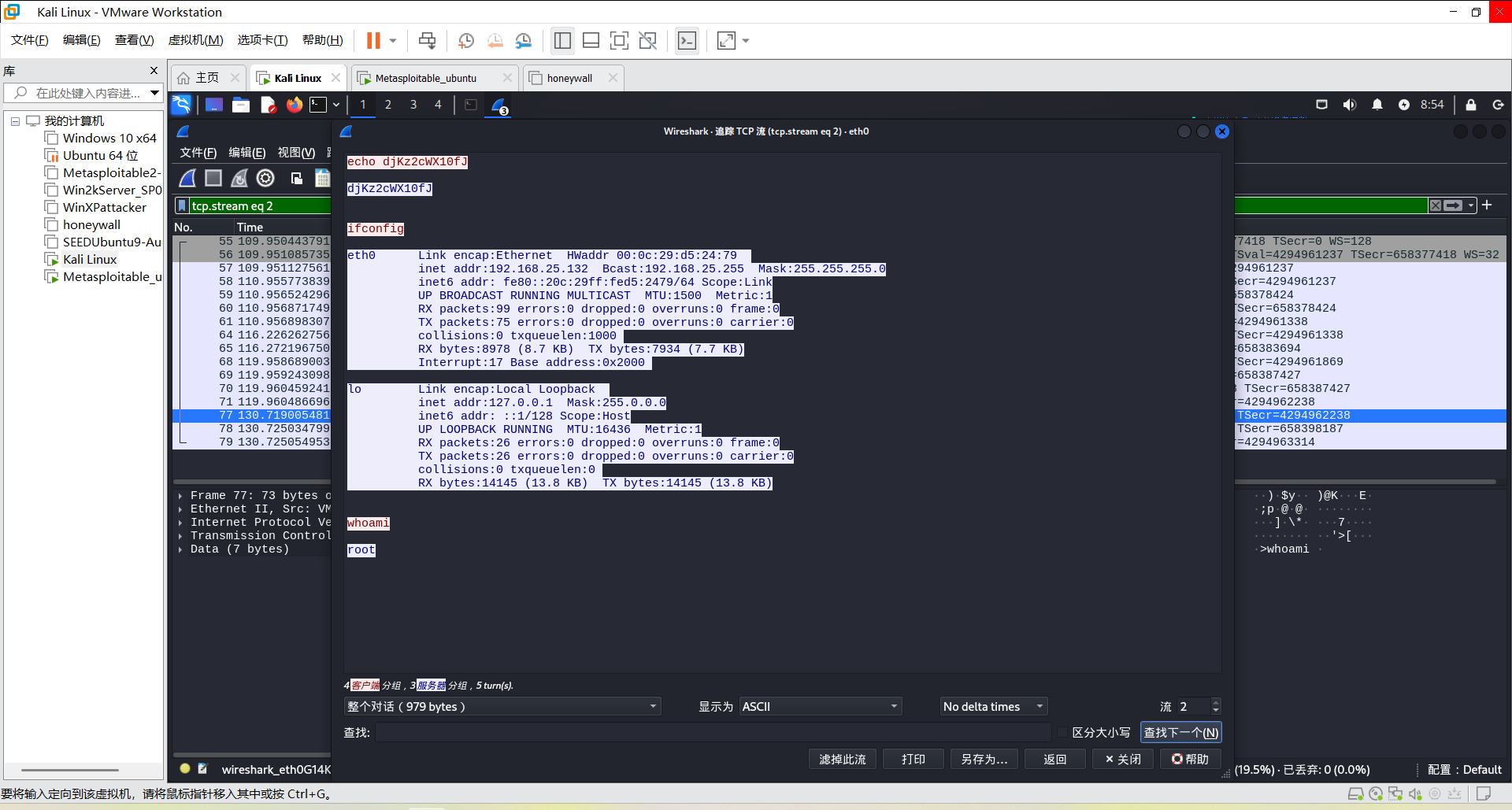1512x810 pixels.
Task: Open the show-as ASCII dropdown
Action: (821, 706)
